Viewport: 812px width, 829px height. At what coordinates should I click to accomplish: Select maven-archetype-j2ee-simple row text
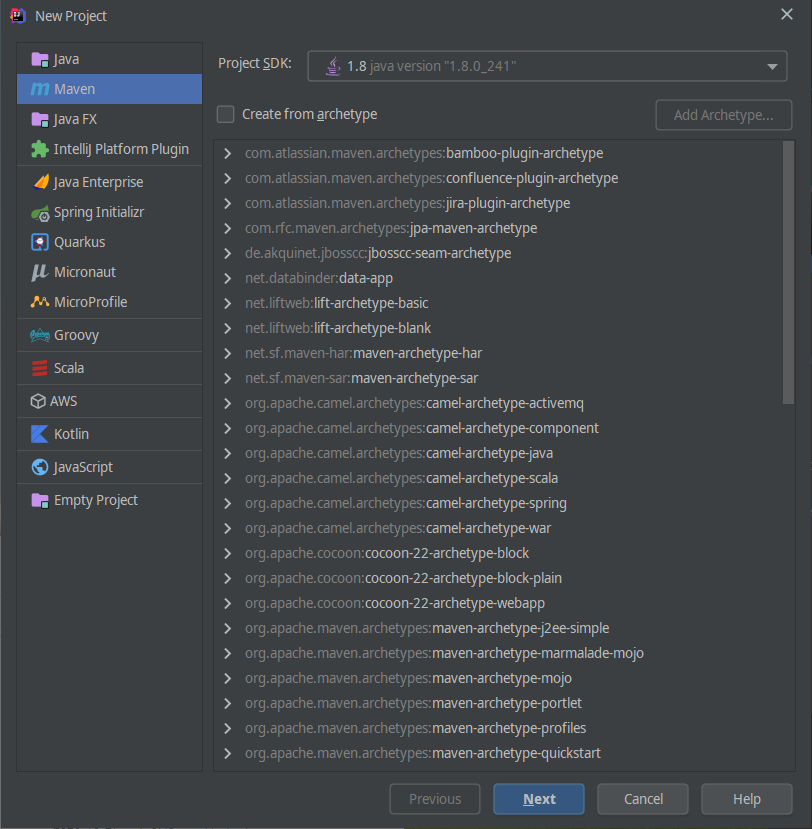427,628
